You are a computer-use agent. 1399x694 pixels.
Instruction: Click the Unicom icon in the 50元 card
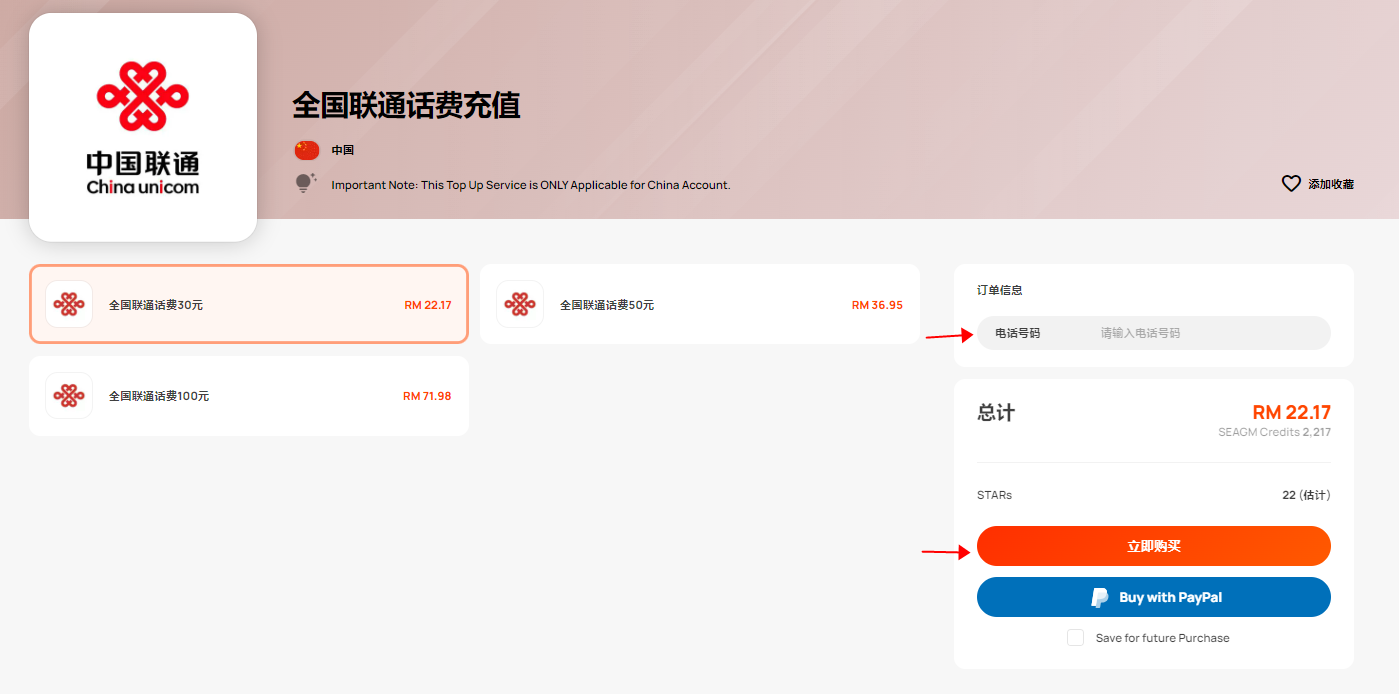pyautogui.click(x=520, y=304)
